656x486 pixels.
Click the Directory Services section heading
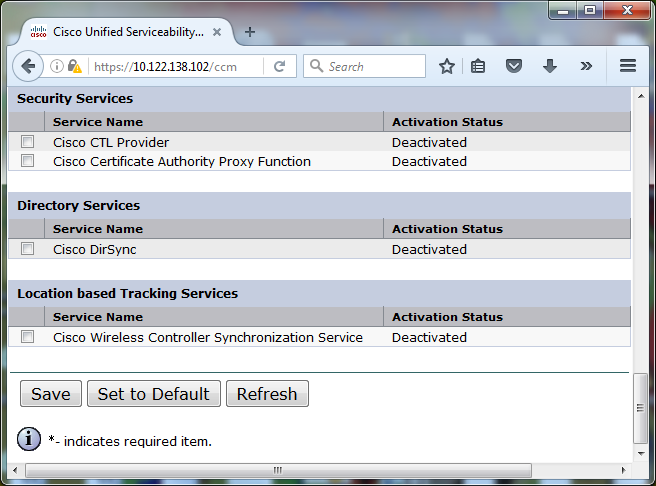78,205
